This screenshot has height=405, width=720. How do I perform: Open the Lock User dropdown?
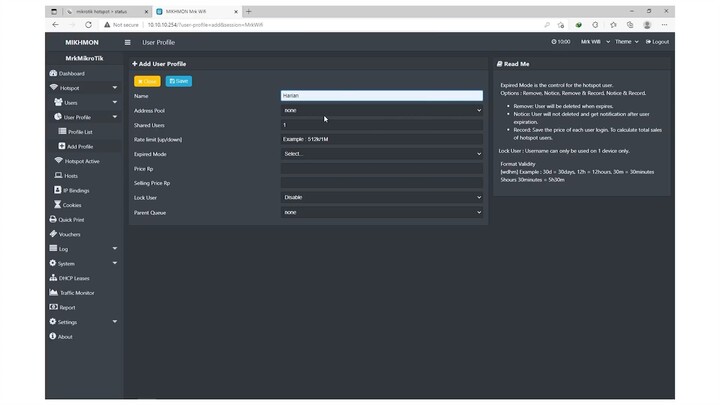(382, 197)
